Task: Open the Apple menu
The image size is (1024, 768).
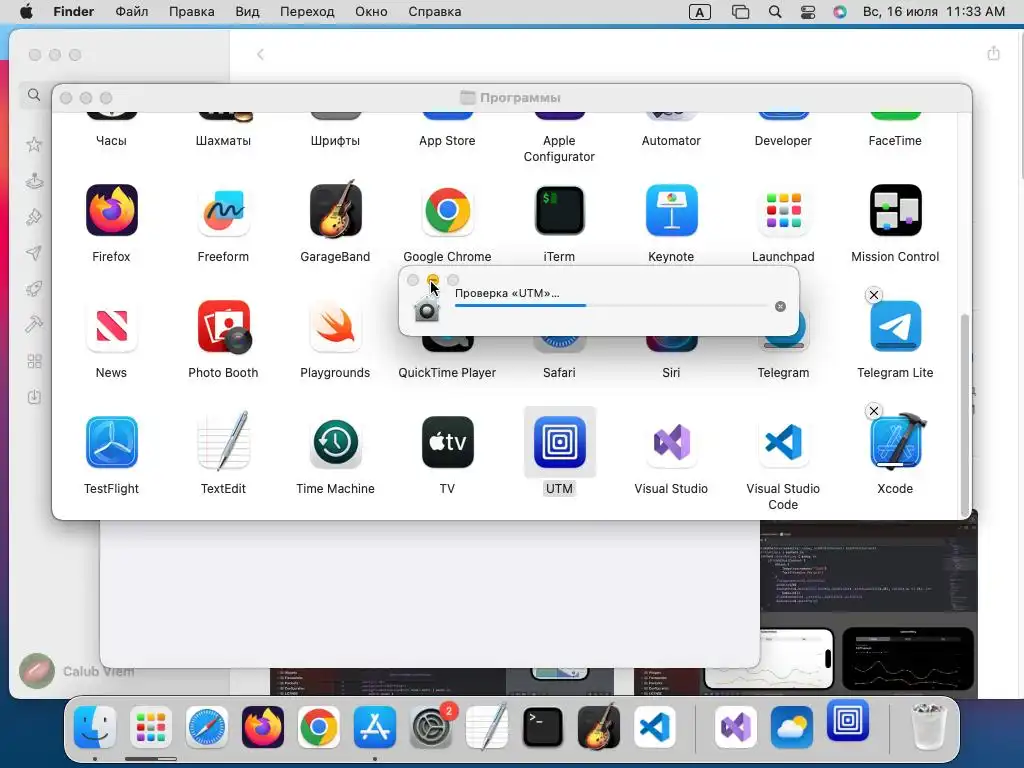Action: point(26,12)
